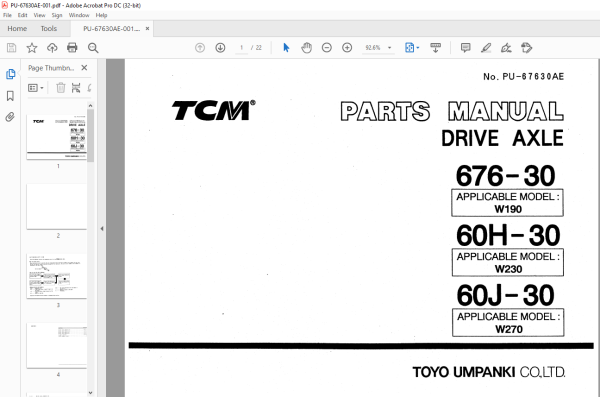Expand fit page options dropdown
Screen dimensions: 600x397
[417, 47]
